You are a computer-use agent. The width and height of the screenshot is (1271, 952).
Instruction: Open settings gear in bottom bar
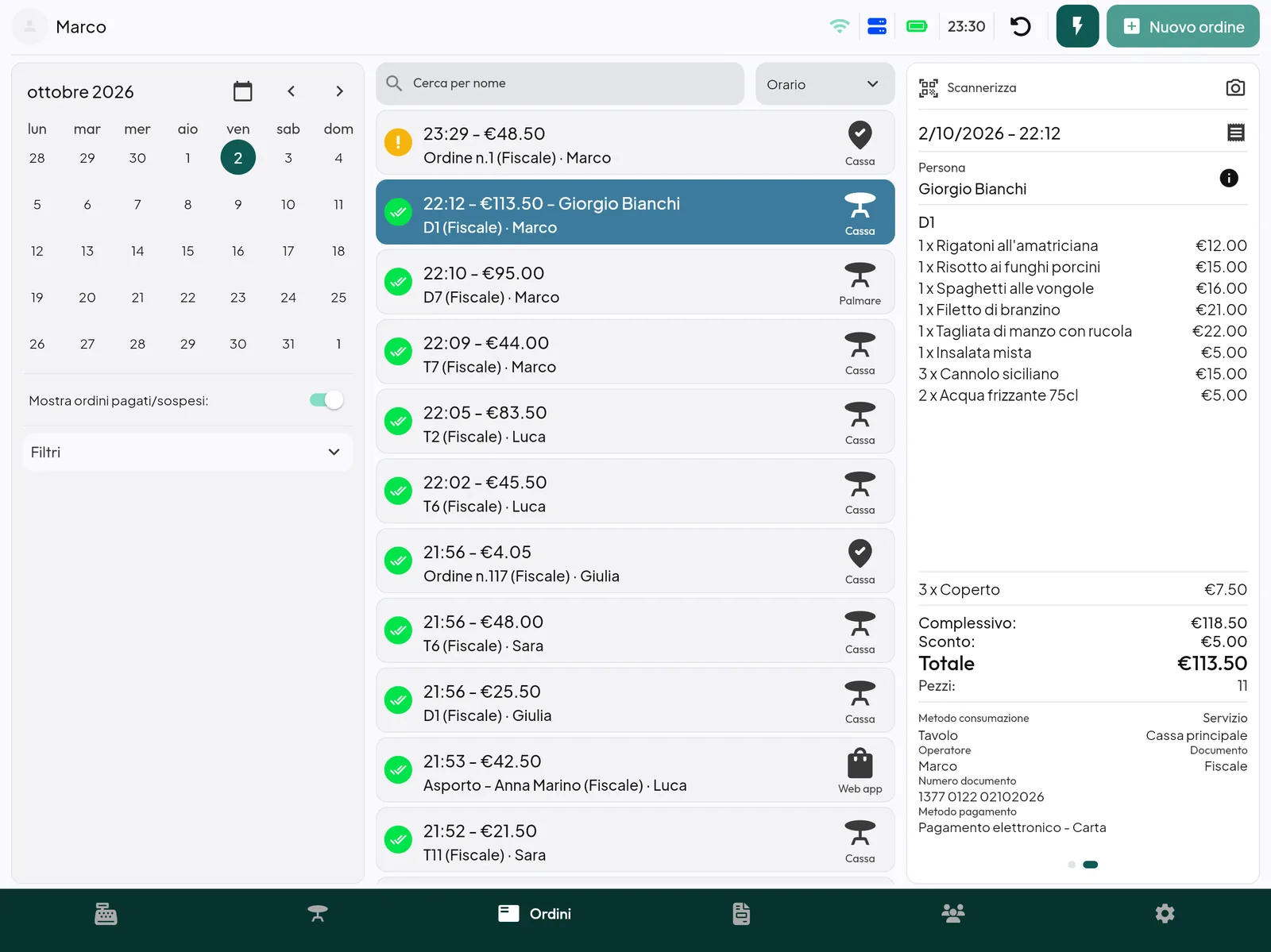(x=1165, y=914)
